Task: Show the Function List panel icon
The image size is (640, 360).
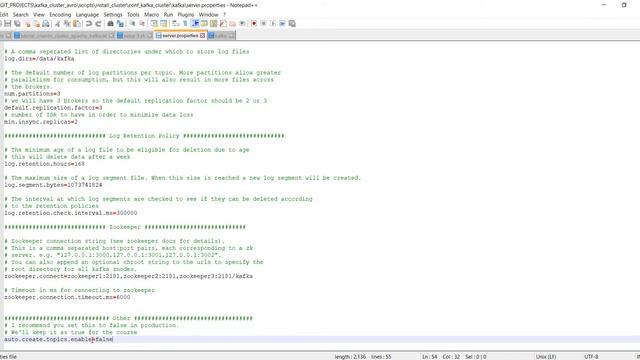Action: pos(223,24)
